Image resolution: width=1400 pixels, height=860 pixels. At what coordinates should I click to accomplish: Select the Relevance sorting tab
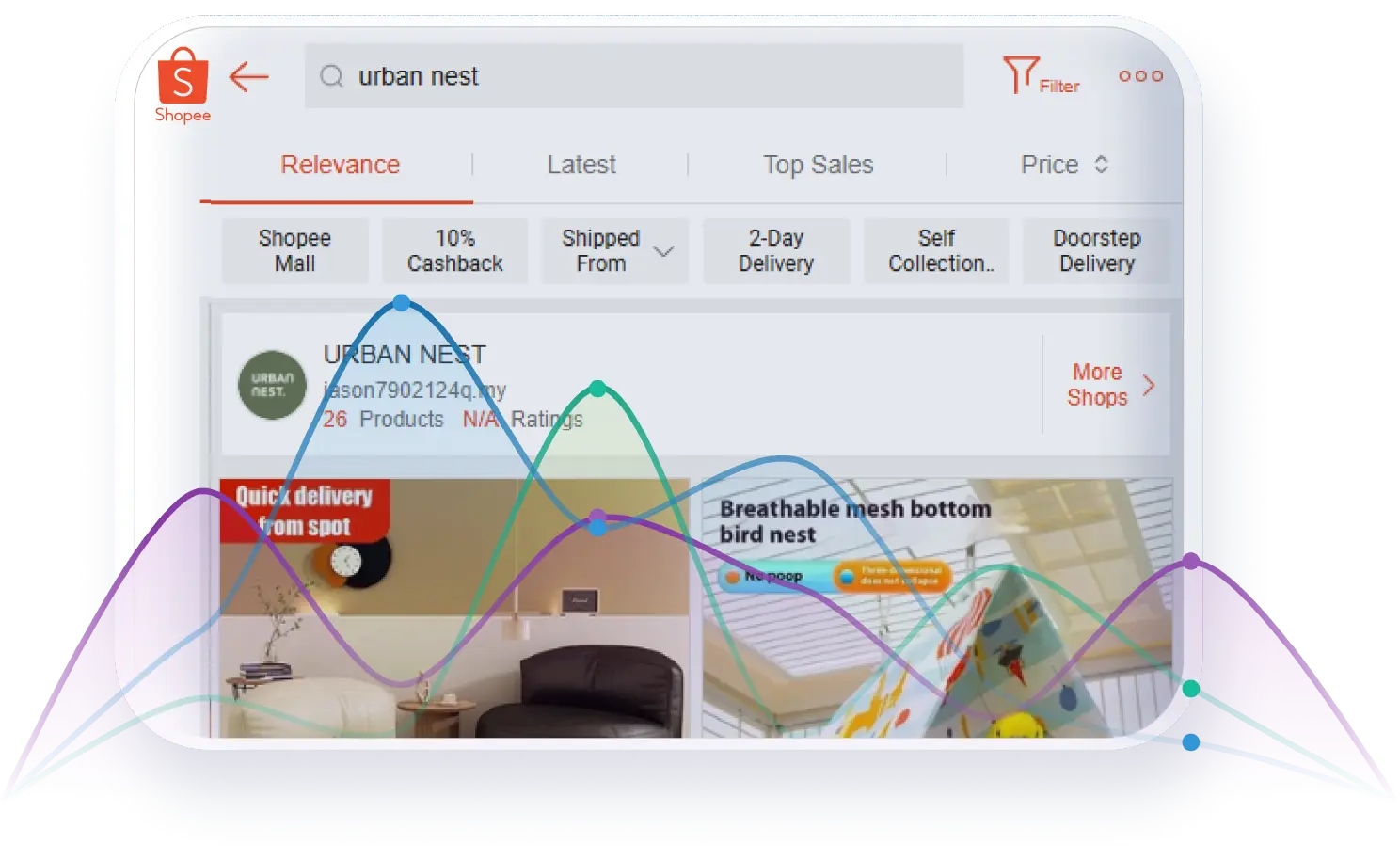pyautogui.click(x=340, y=165)
